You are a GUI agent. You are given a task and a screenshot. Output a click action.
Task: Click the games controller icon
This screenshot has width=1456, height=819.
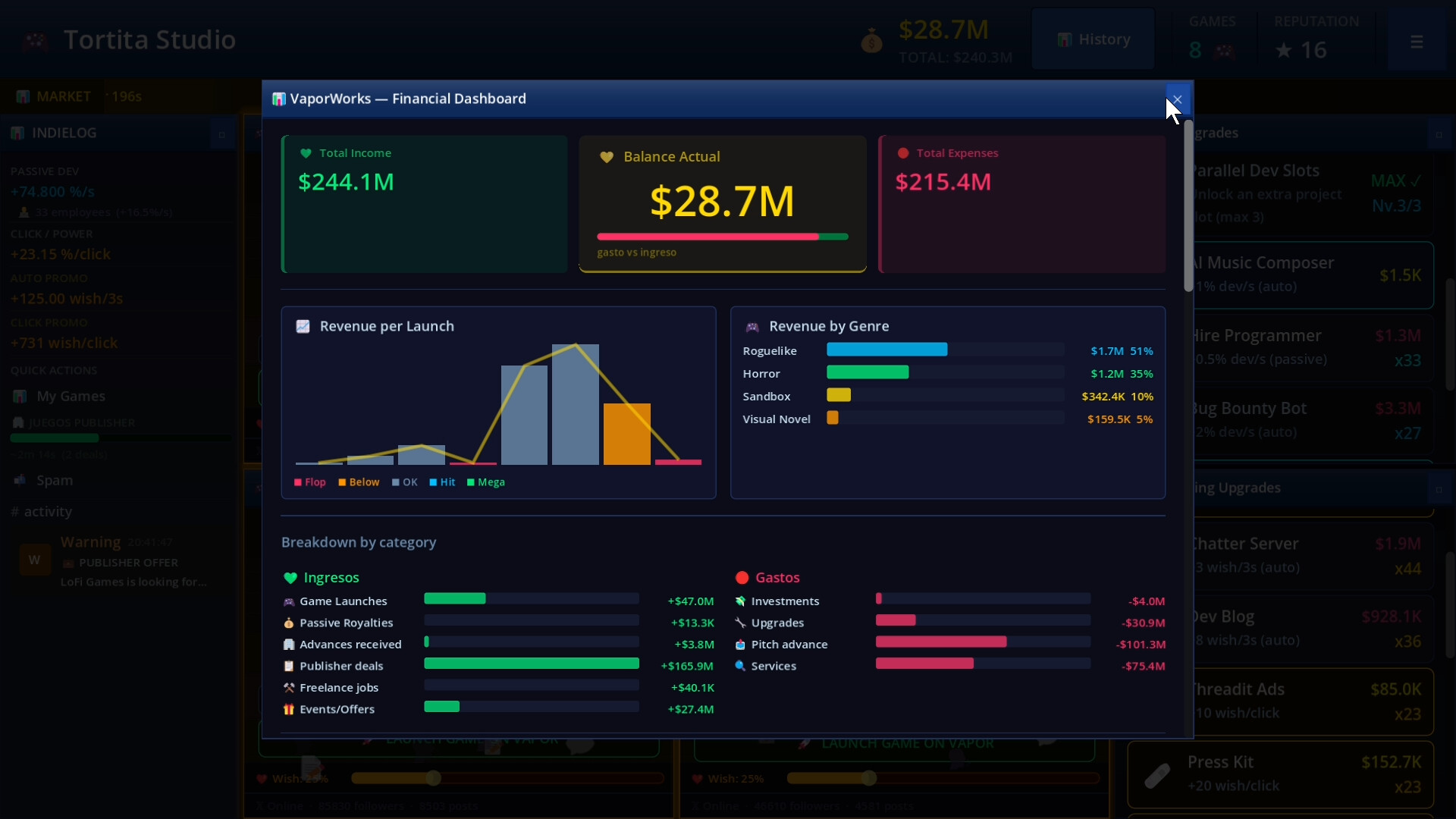pyautogui.click(x=1224, y=52)
